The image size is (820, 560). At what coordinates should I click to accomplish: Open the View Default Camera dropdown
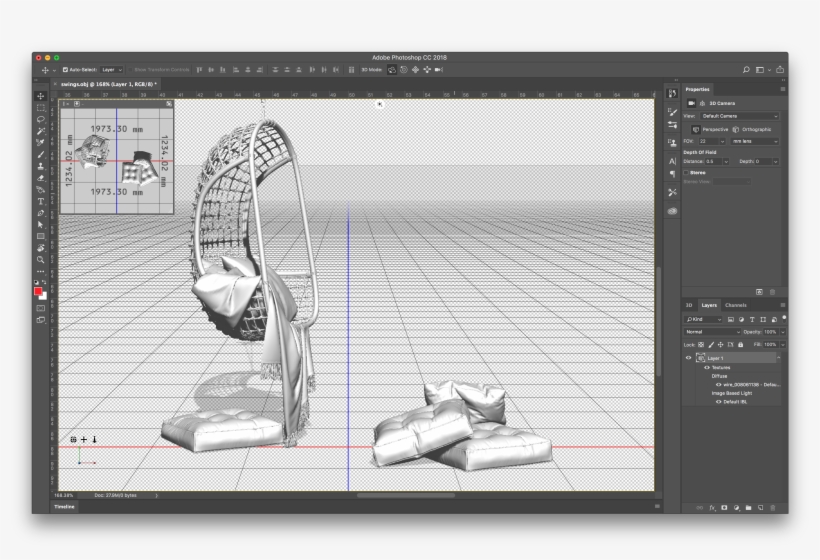tap(739, 116)
